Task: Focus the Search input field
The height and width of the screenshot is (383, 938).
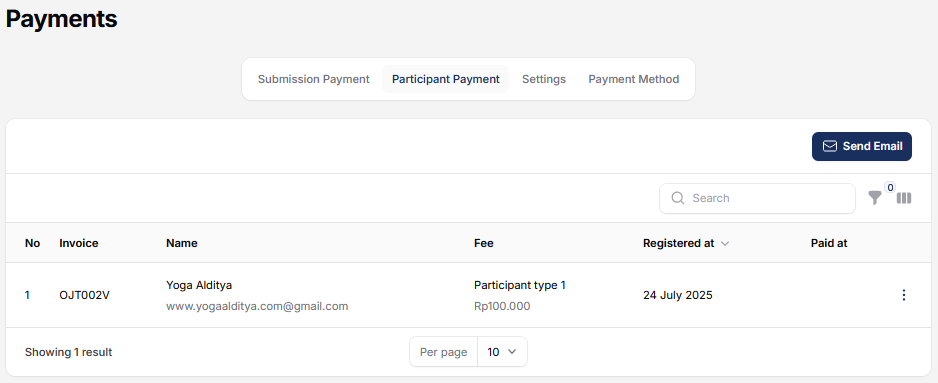Action: 757,198
